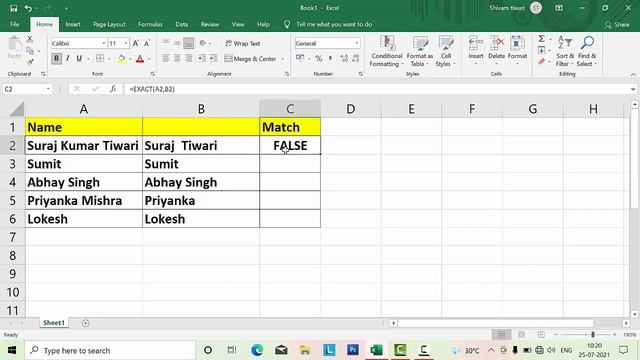Switch to the Formulas tab

tap(150, 24)
